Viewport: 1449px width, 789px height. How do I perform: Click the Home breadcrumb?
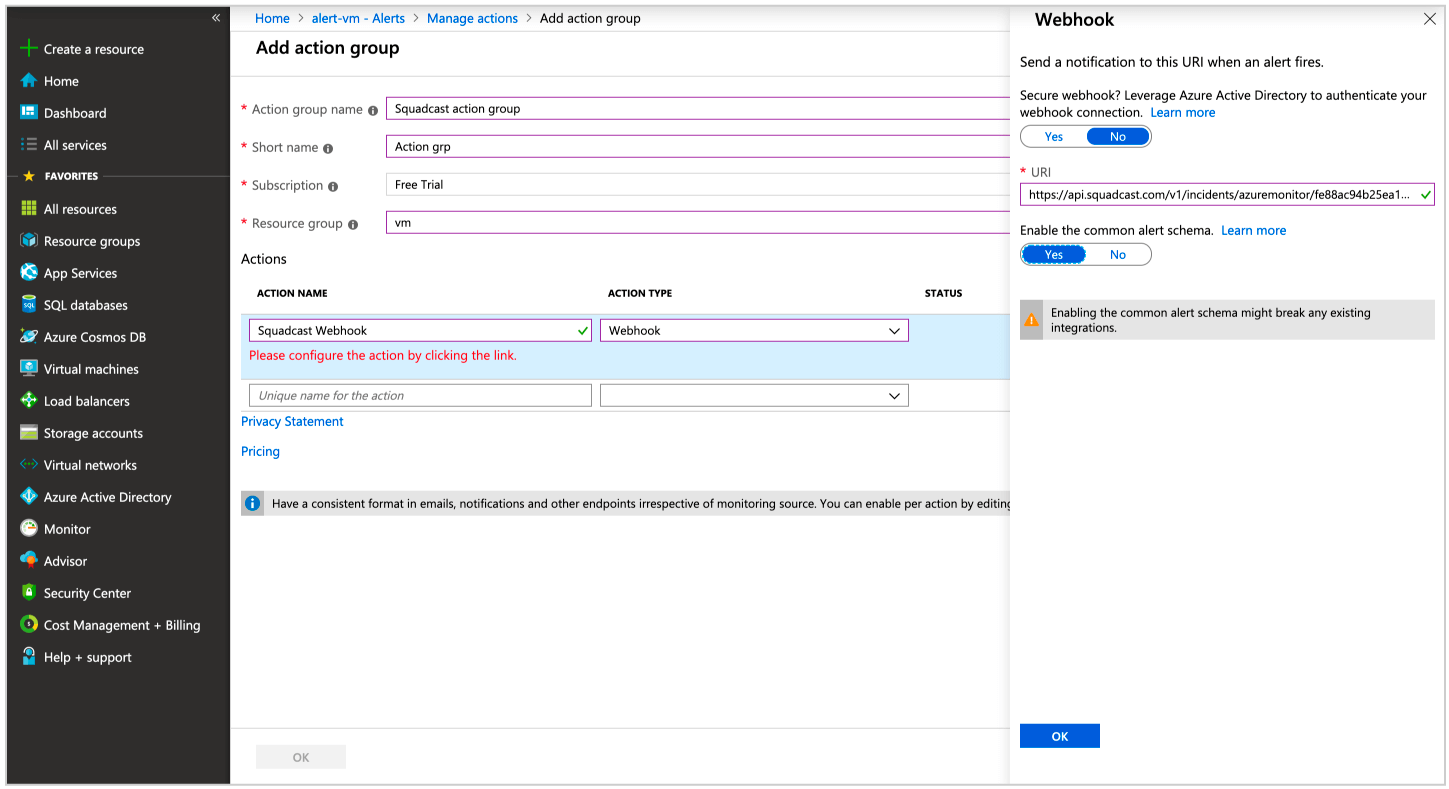(272, 18)
